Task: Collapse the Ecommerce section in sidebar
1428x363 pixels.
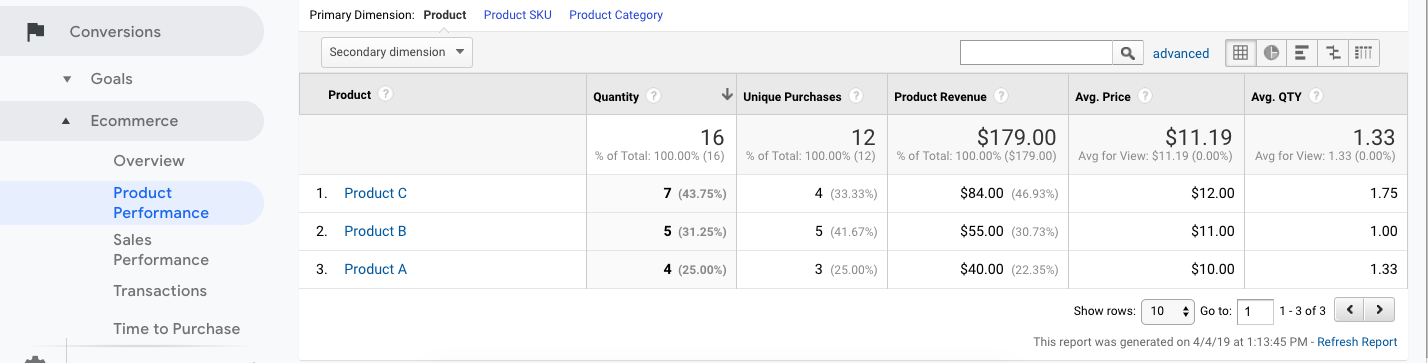Action: point(66,121)
